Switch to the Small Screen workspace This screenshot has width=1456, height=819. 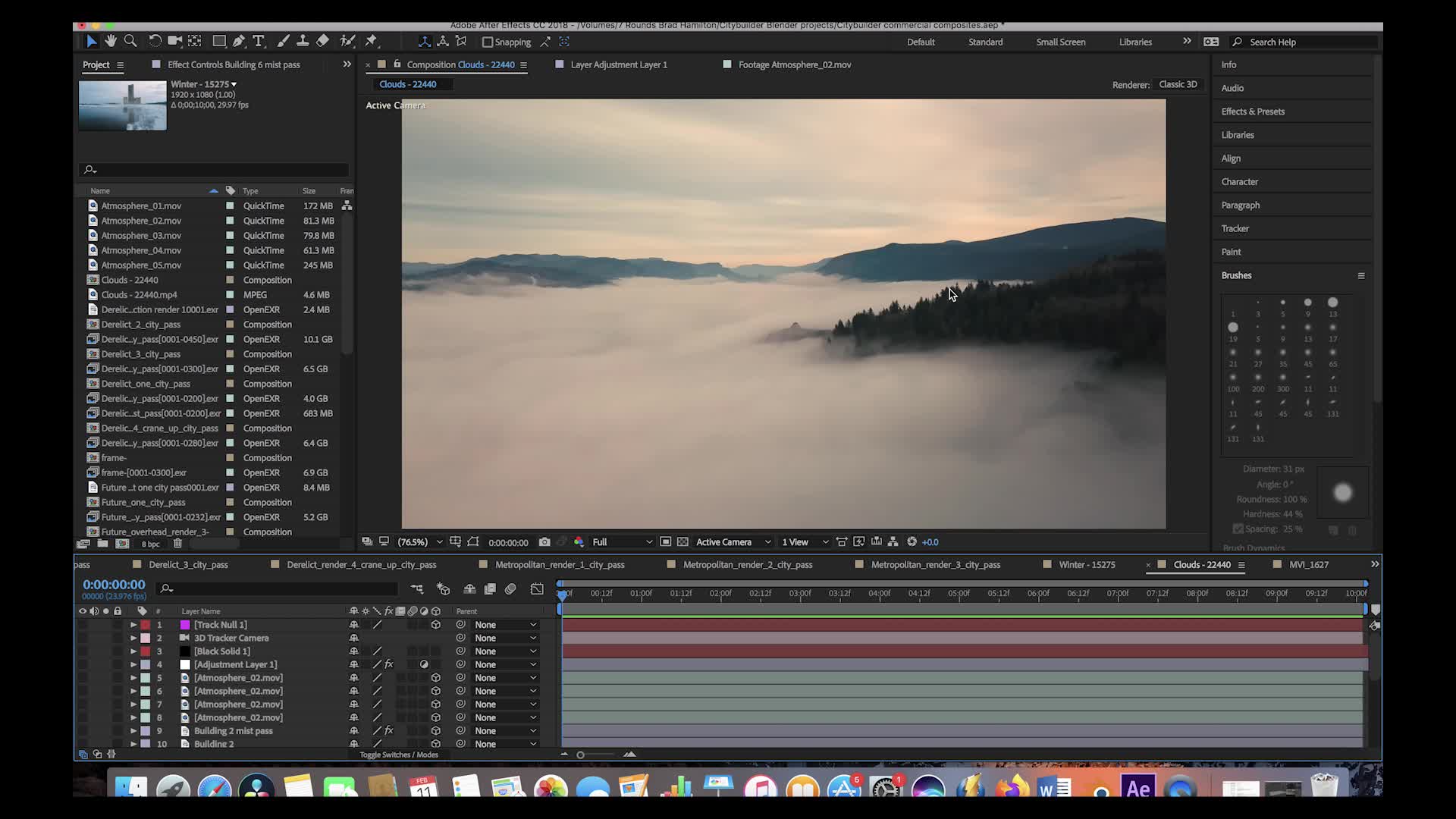click(x=1059, y=42)
